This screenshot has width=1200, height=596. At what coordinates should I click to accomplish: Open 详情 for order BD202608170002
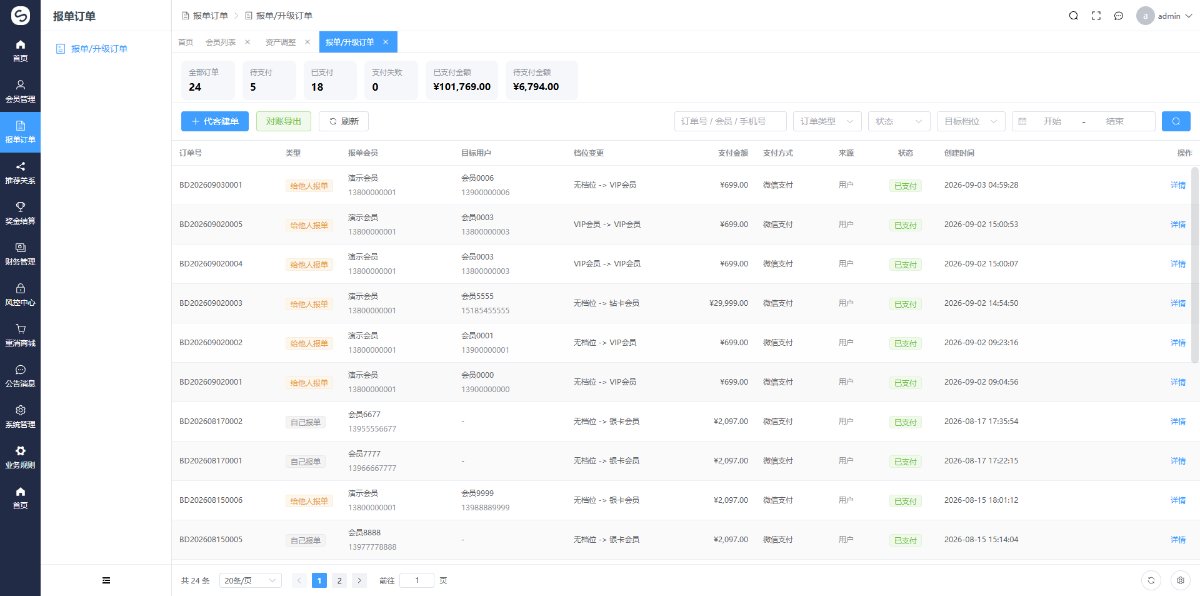[x=1178, y=421]
